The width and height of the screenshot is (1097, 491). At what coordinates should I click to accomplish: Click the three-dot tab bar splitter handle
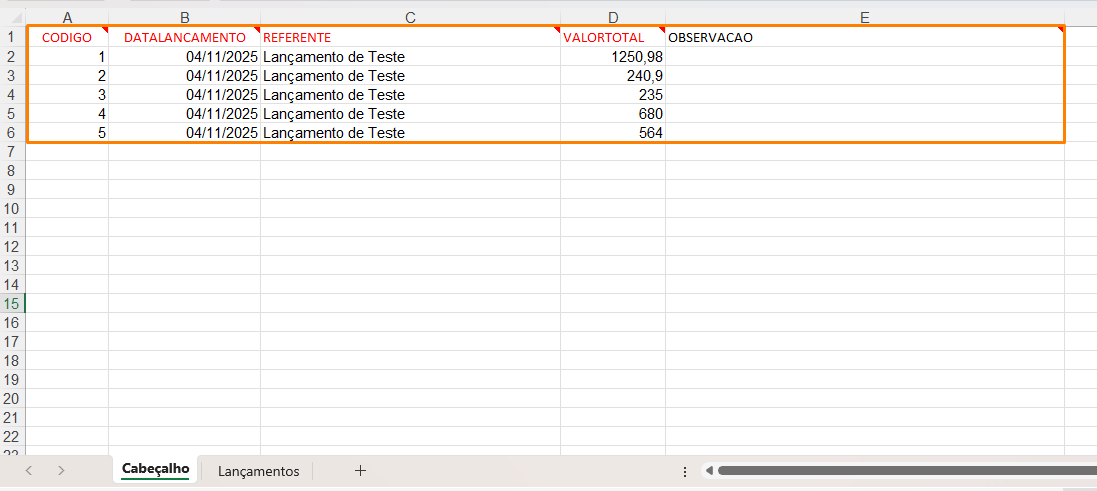click(x=684, y=471)
